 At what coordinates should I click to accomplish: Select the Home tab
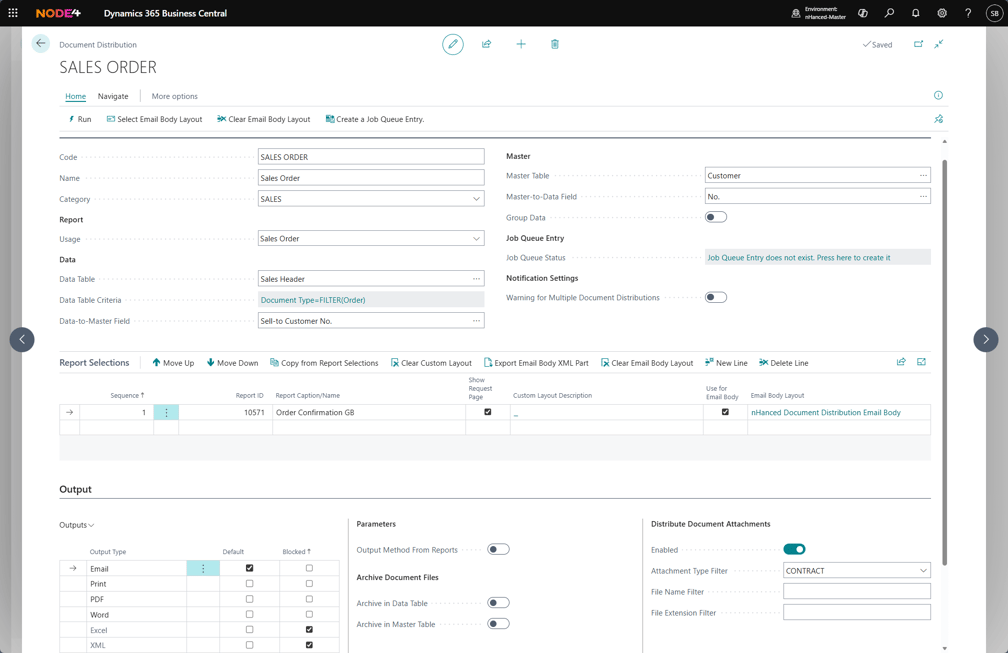(75, 96)
